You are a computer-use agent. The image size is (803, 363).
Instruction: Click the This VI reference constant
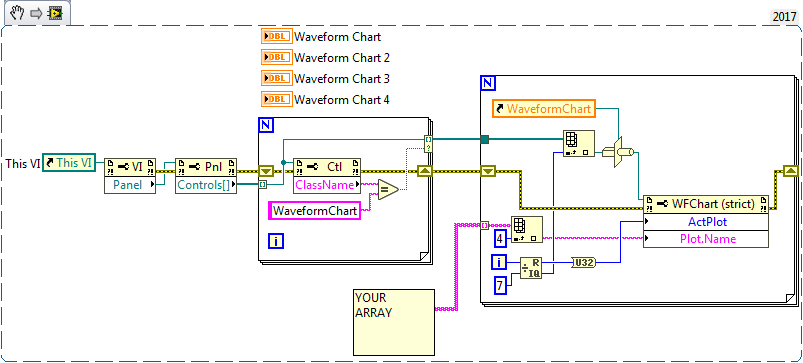(x=69, y=163)
